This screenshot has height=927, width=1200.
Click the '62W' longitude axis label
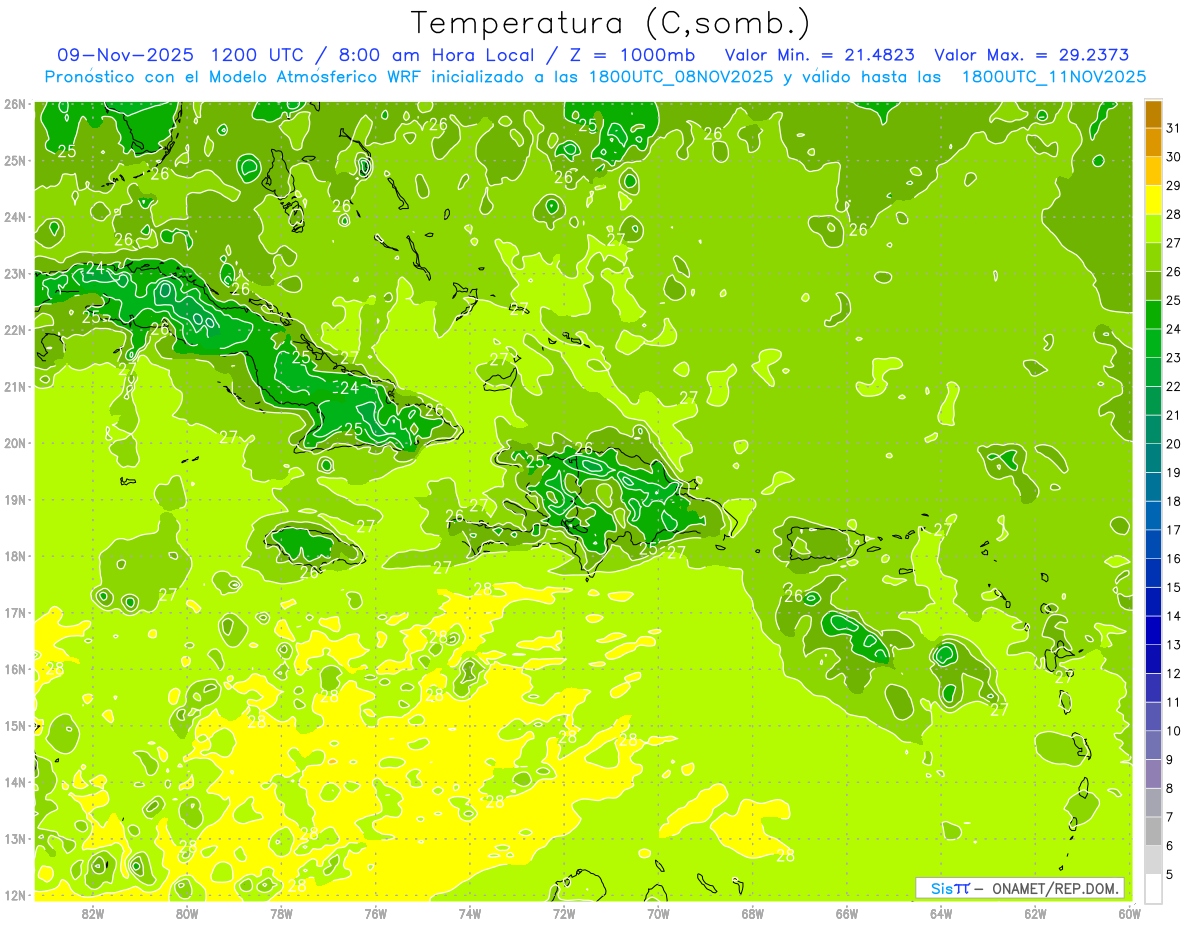[1035, 912]
